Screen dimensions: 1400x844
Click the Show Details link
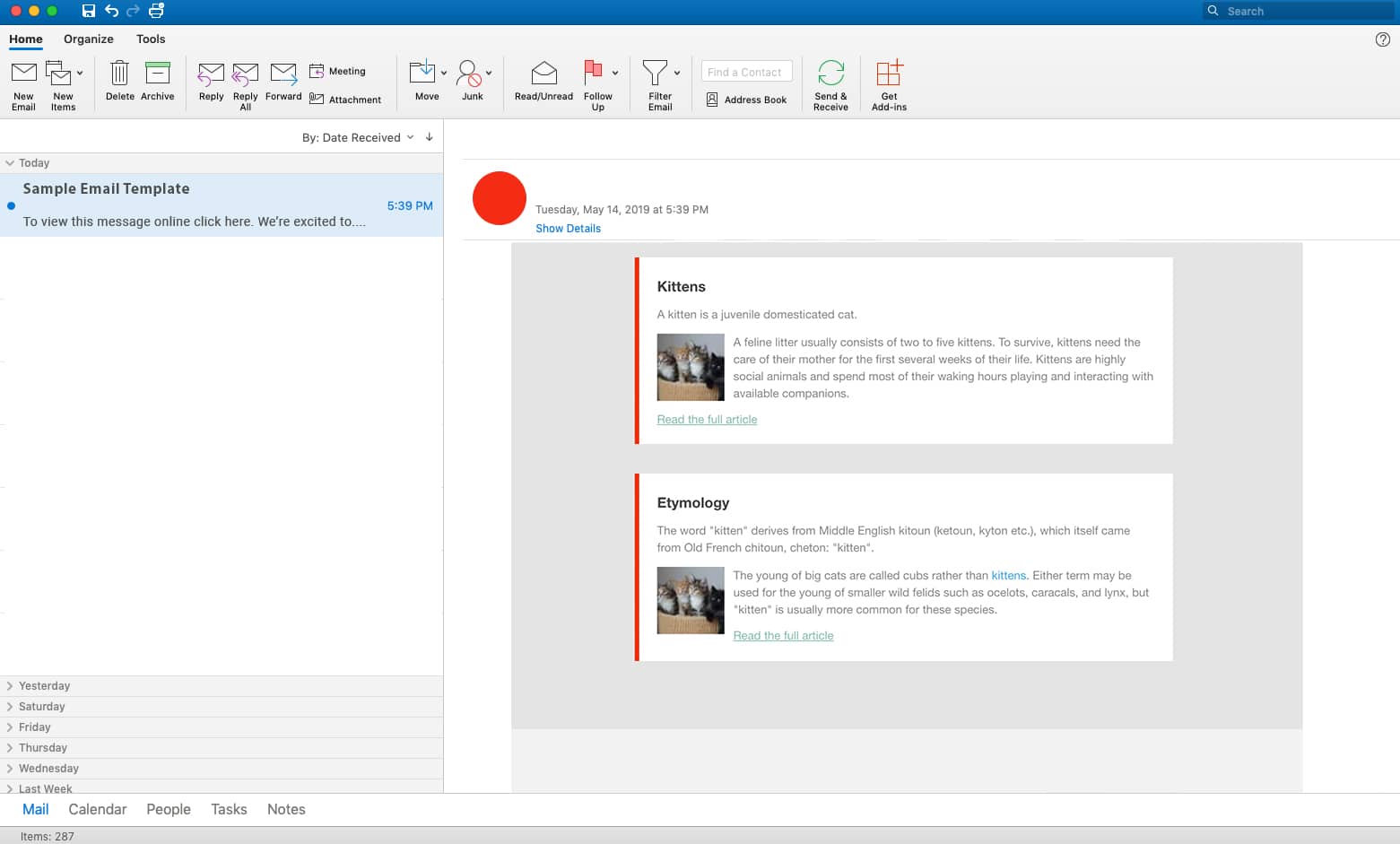pyautogui.click(x=568, y=228)
